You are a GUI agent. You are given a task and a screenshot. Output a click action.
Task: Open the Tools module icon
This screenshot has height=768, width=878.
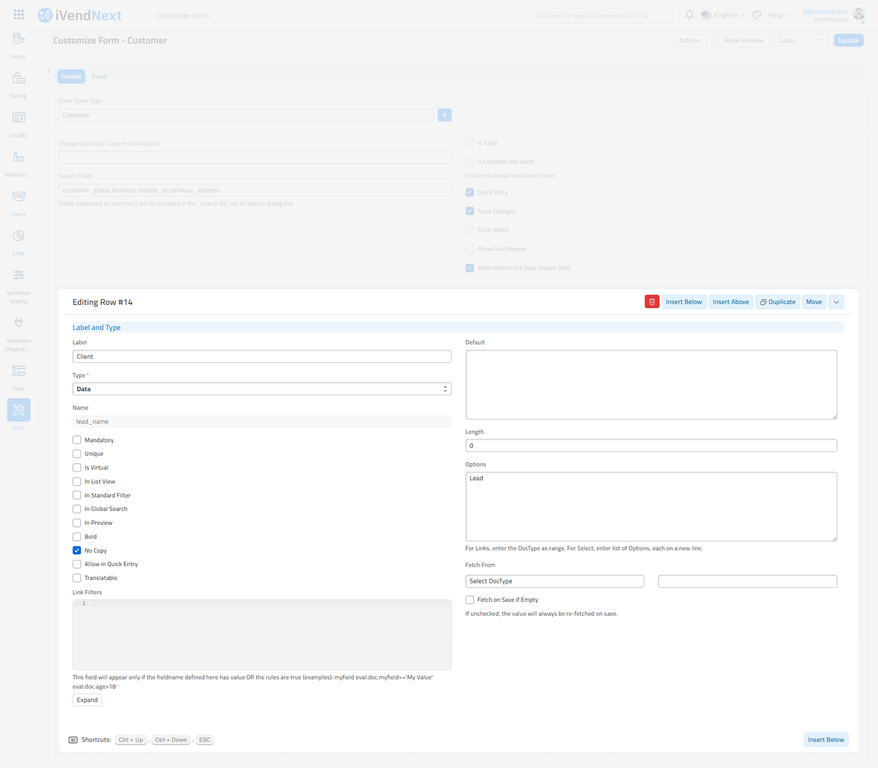point(18,370)
